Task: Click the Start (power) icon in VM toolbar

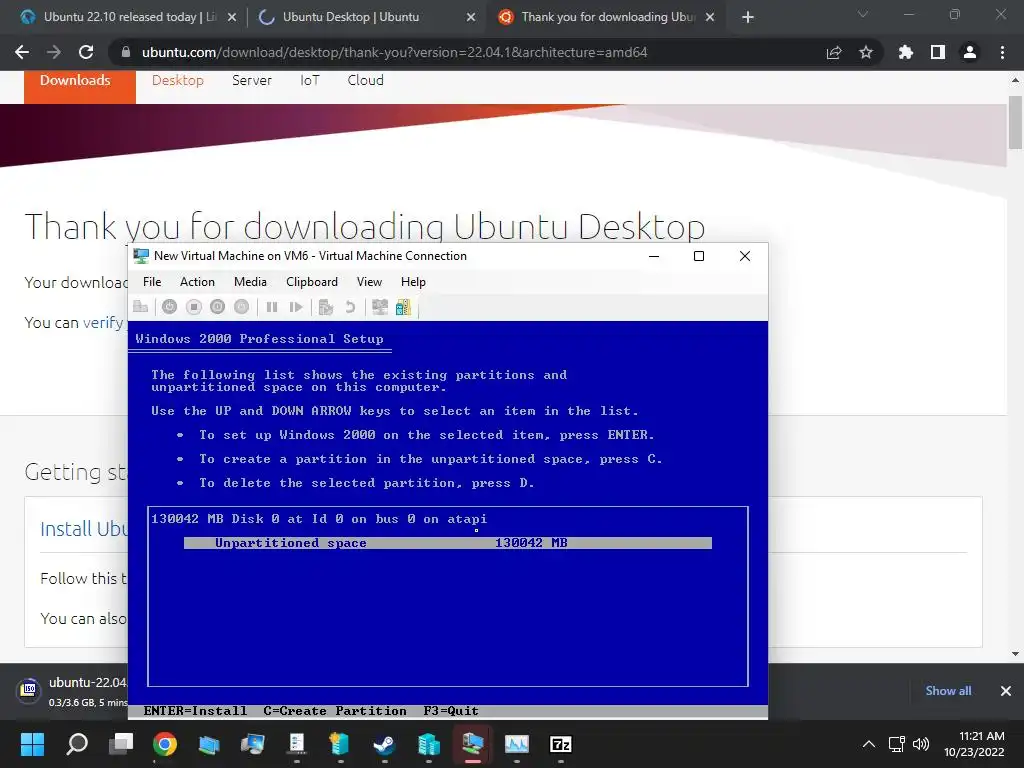Action: 169,307
